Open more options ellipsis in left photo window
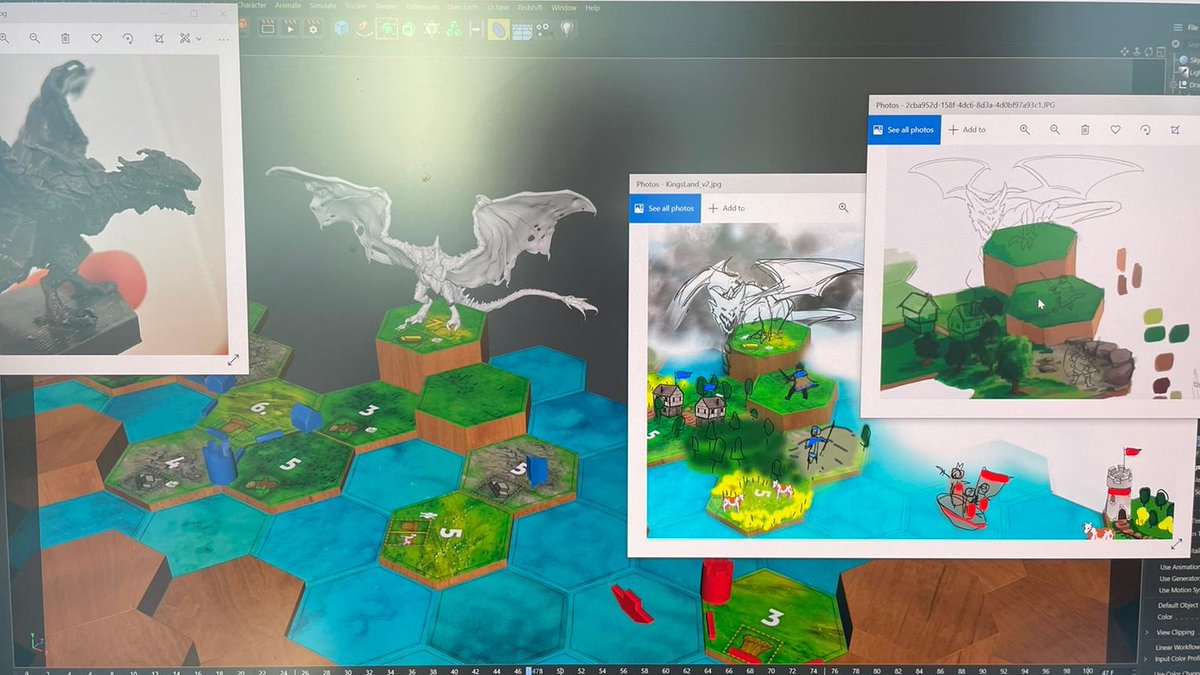 click(222, 39)
